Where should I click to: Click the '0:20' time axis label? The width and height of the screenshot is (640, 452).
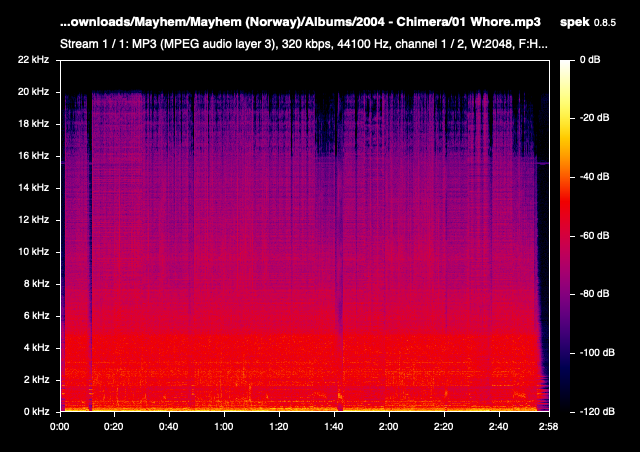tap(114, 427)
